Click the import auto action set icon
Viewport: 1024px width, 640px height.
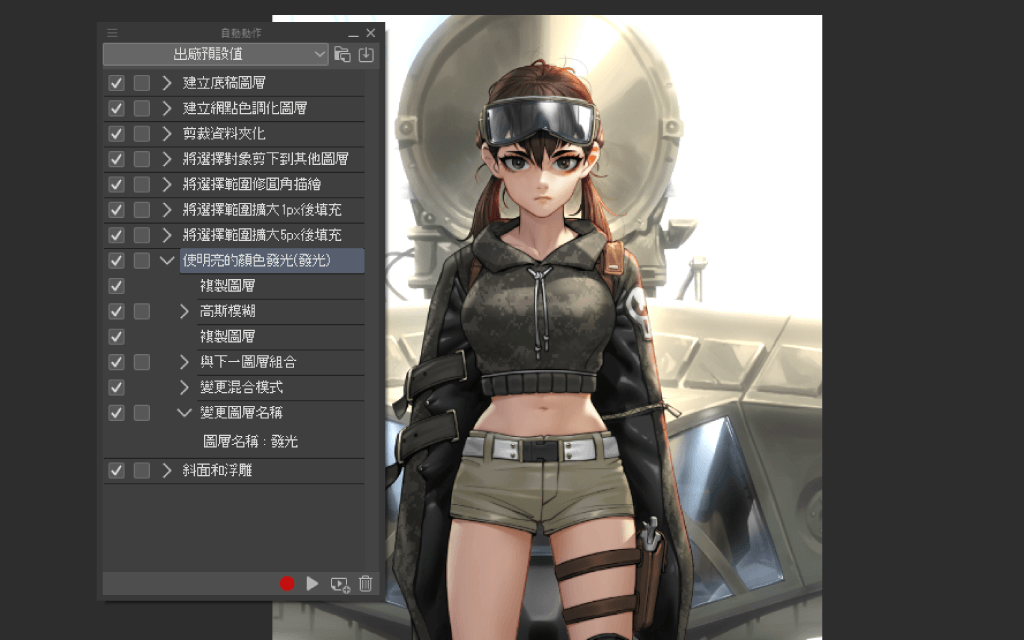click(366, 54)
